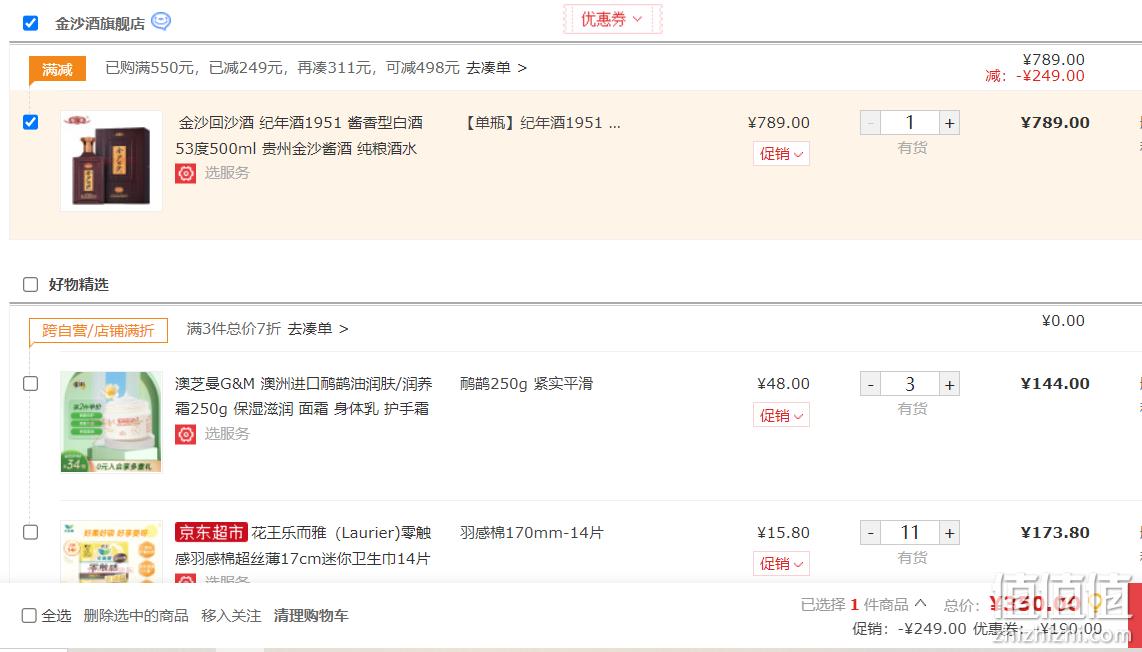Click 去凑单 for 满3件总价7折 offer
This screenshot has width=1142, height=652.
(318, 329)
